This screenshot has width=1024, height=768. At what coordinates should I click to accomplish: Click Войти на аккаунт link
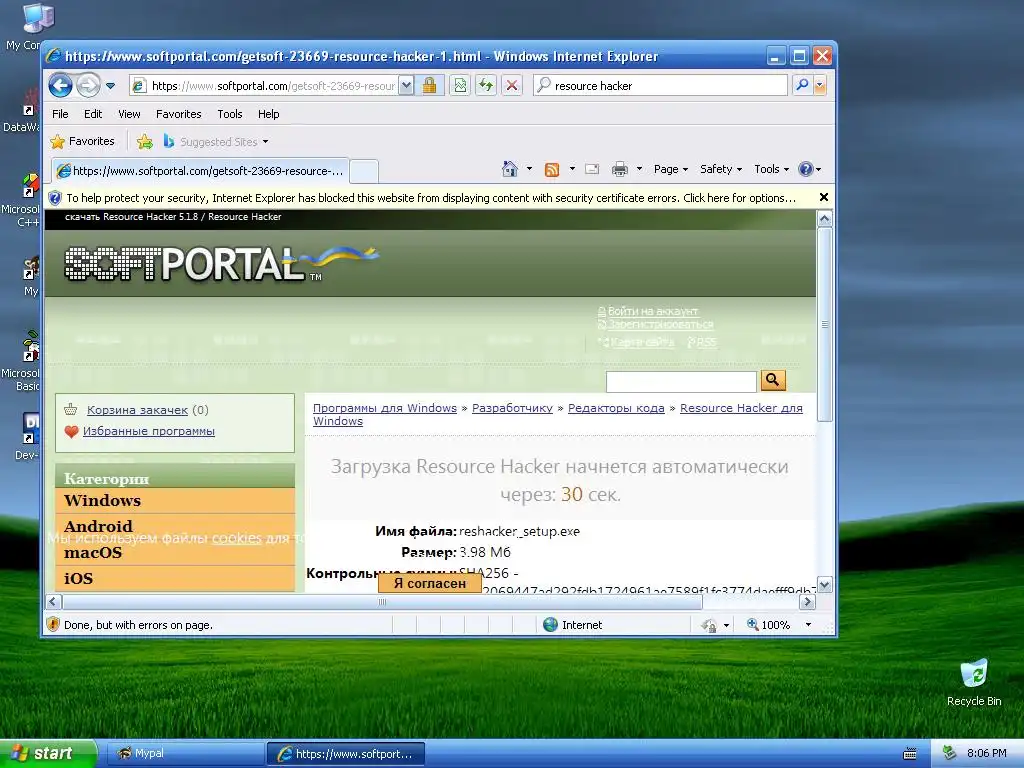click(x=653, y=312)
